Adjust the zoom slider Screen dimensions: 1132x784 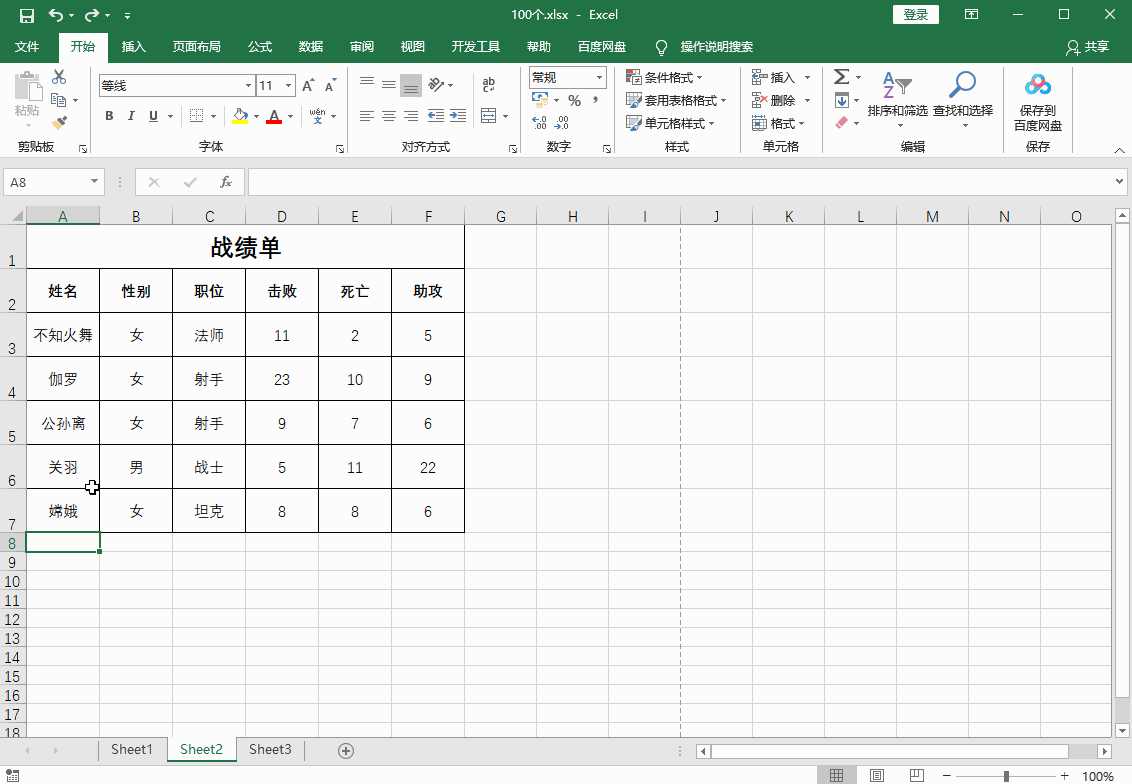pos(1006,776)
